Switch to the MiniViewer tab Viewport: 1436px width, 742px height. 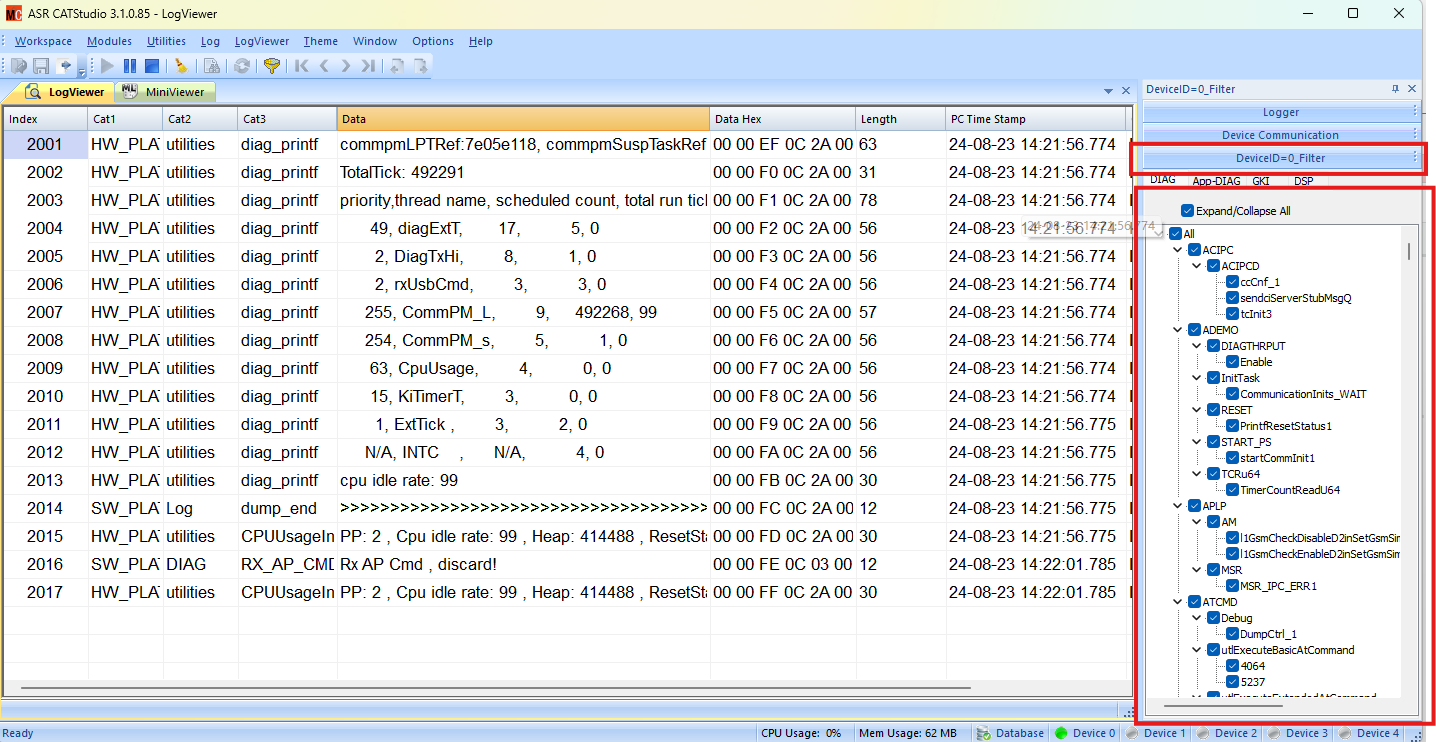pos(165,92)
